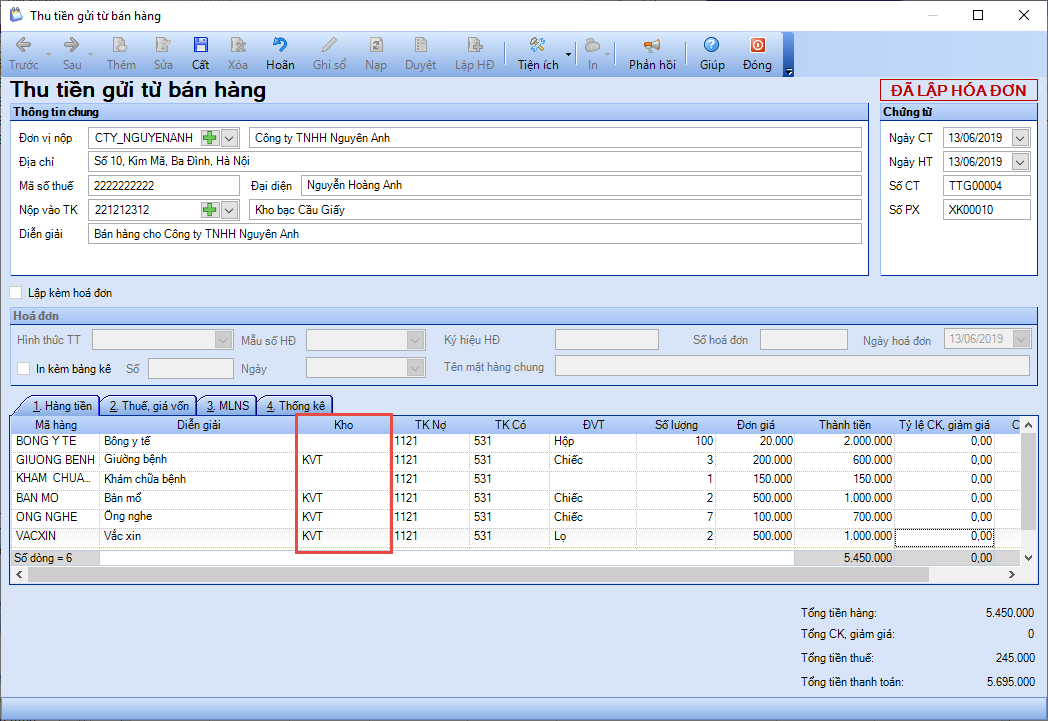Viewport: 1048px width, 721px height.
Task: Click the Lập HĐ invoice icon
Action: (475, 53)
